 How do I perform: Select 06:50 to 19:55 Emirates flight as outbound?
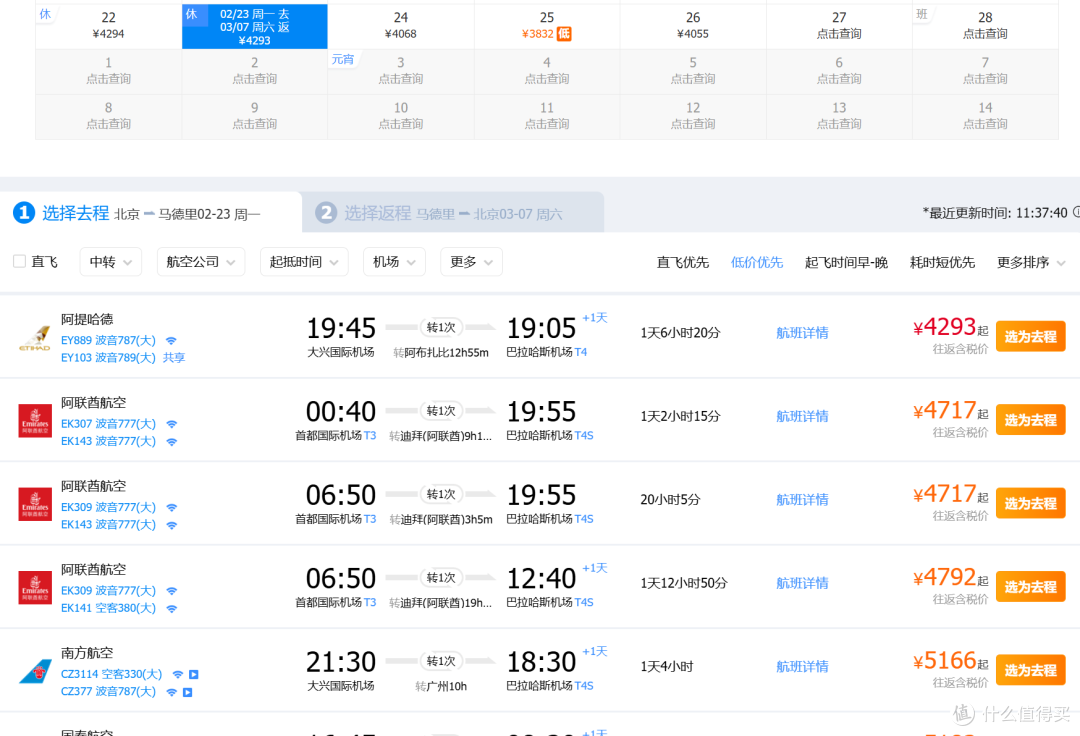[x=1030, y=503]
